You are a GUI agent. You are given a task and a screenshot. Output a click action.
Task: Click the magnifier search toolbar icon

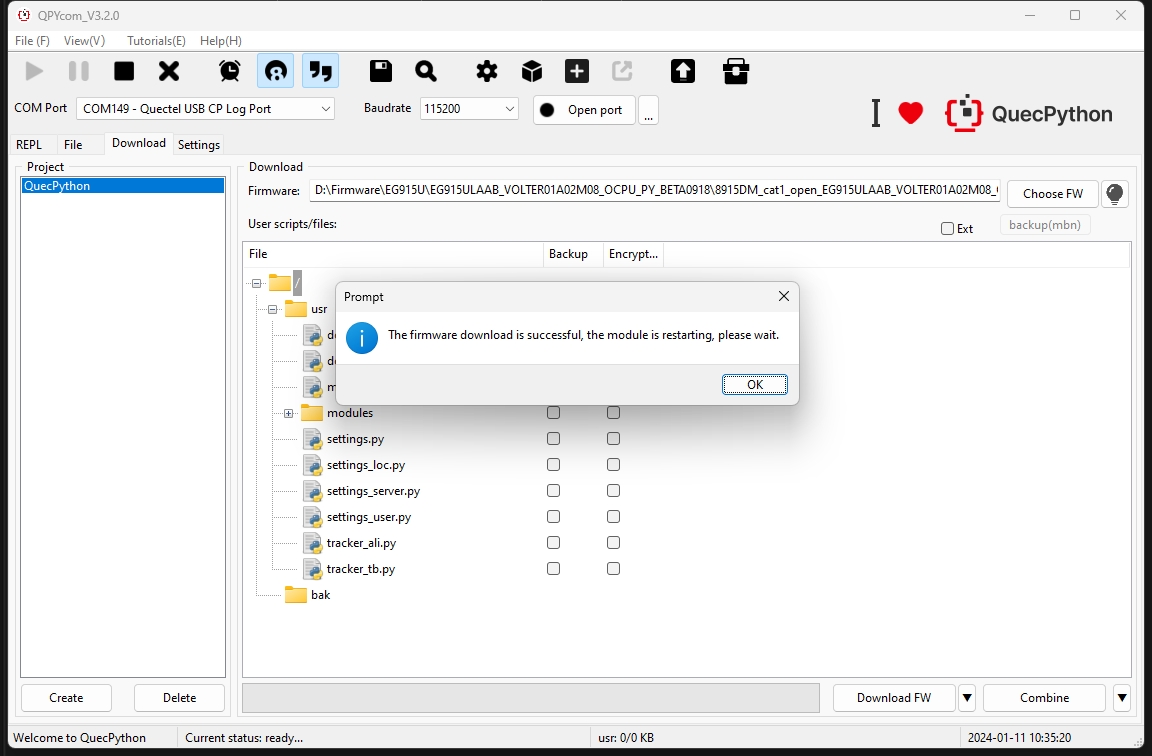tap(426, 71)
